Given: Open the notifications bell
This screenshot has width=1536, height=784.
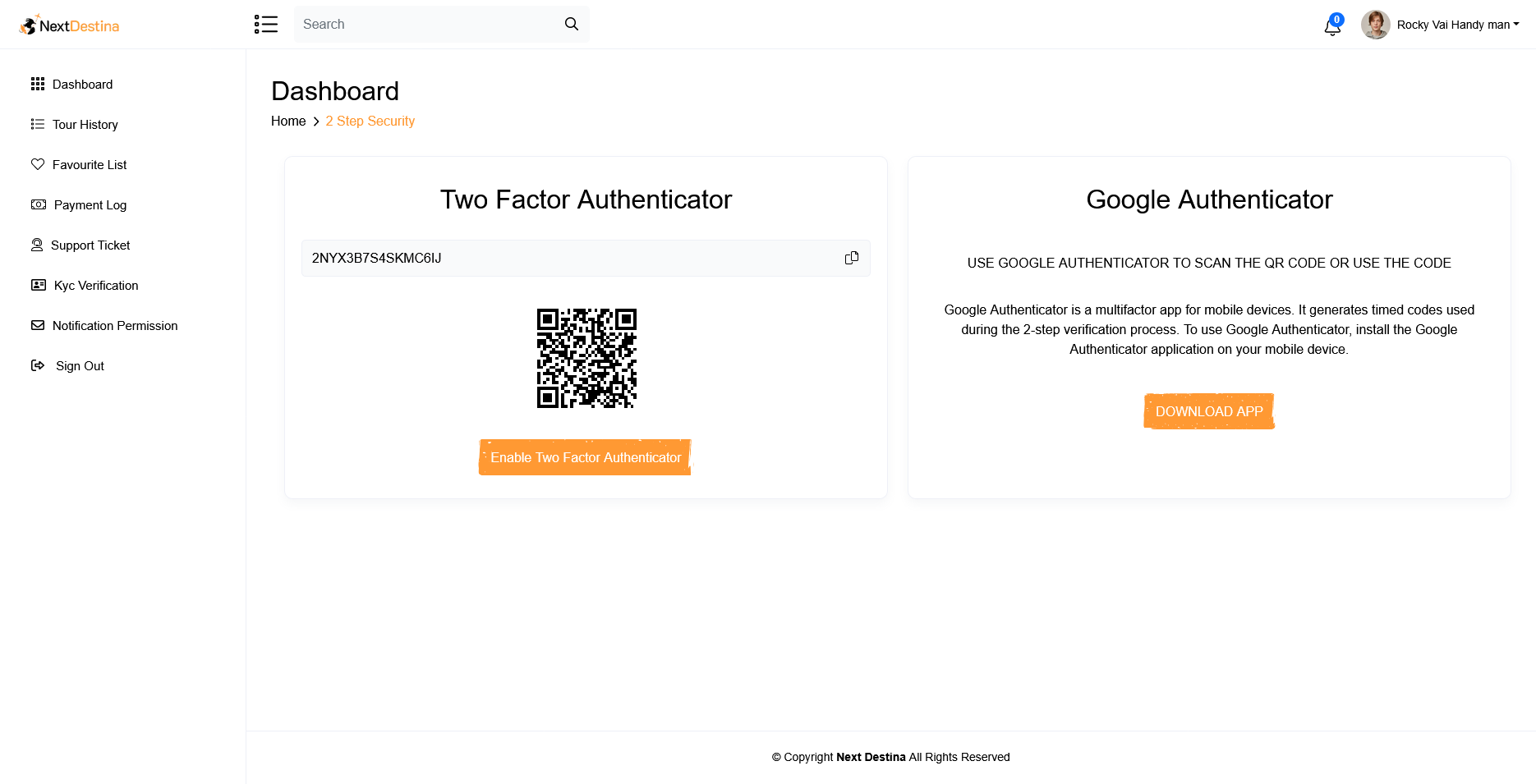Looking at the screenshot, I should click(1332, 25).
